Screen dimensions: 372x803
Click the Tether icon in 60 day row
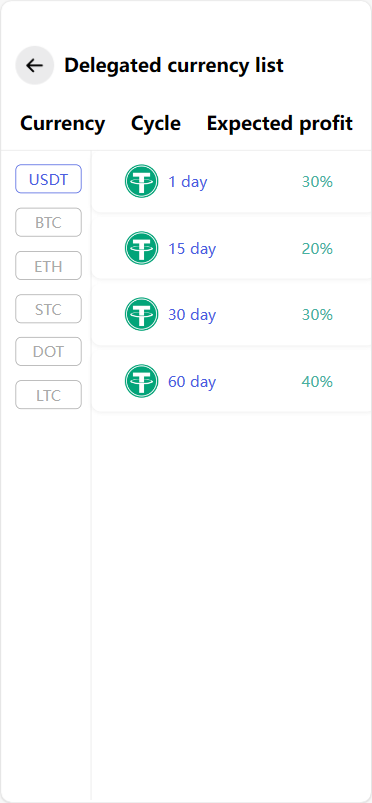click(x=141, y=381)
